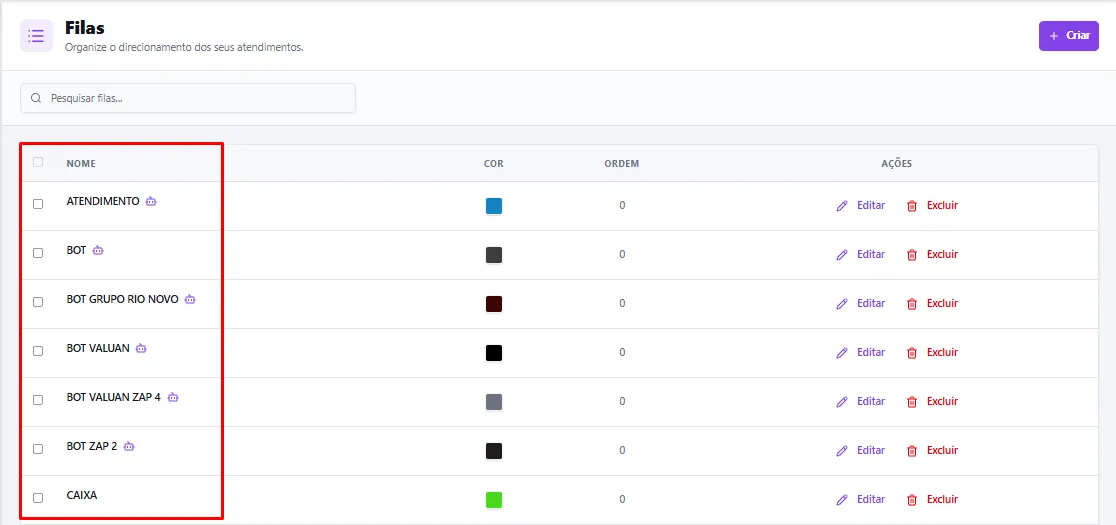Click the dark maroon BOT GRUPO RIO NOVO swatch
The width and height of the screenshot is (1116, 525).
pos(494,304)
